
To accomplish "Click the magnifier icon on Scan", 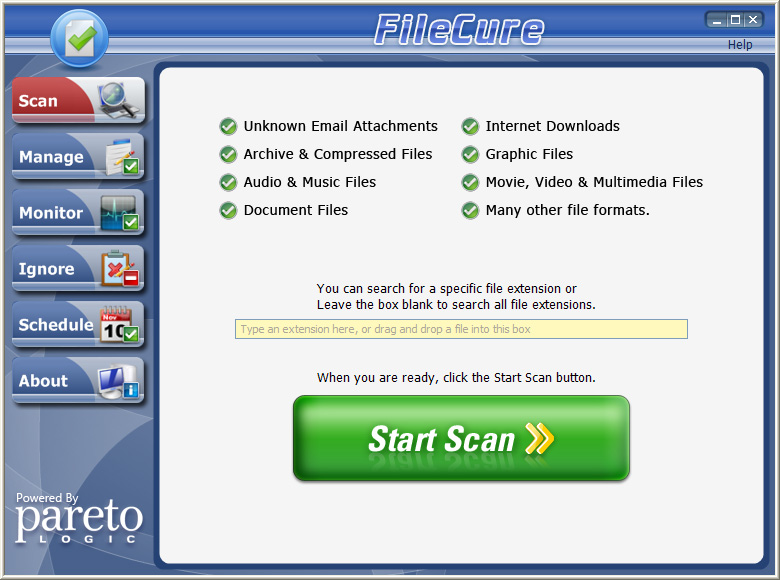I will 118,99.
